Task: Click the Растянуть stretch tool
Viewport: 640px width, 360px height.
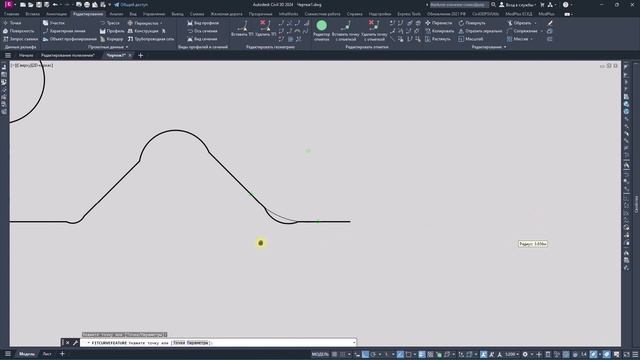Action: coord(438,39)
